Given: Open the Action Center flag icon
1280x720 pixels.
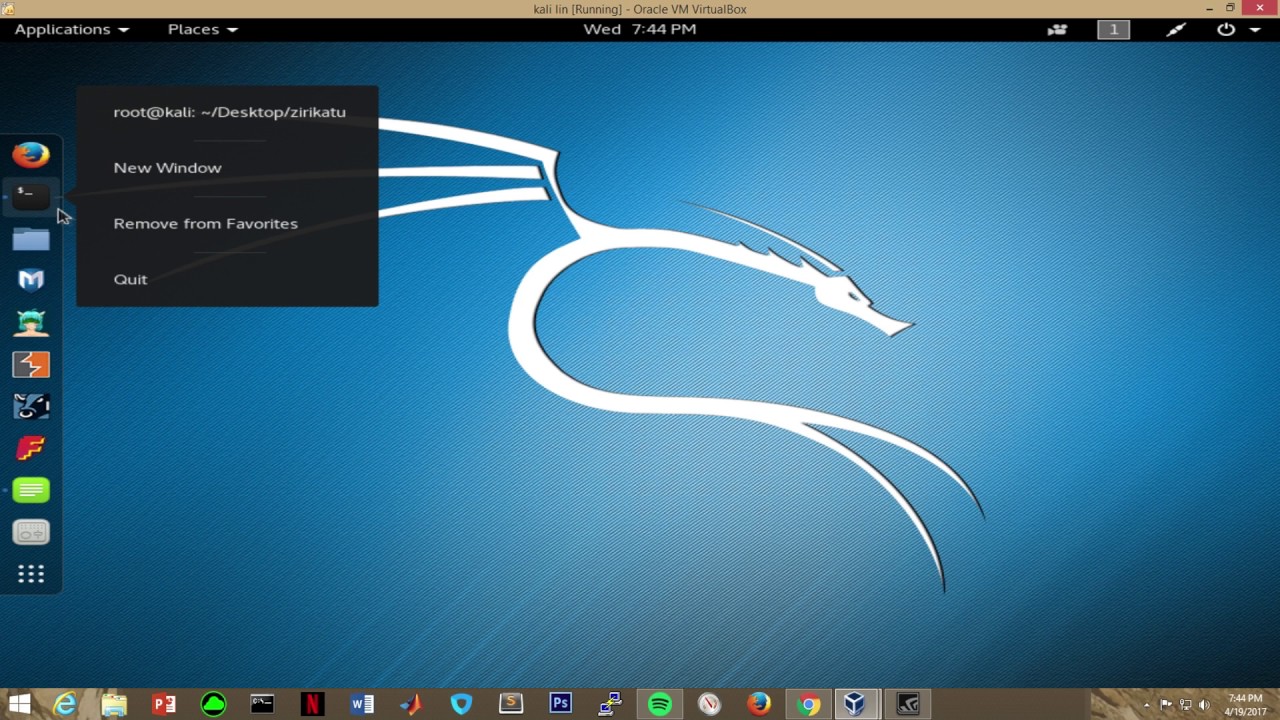Looking at the screenshot, I should (x=1166, y=705).
